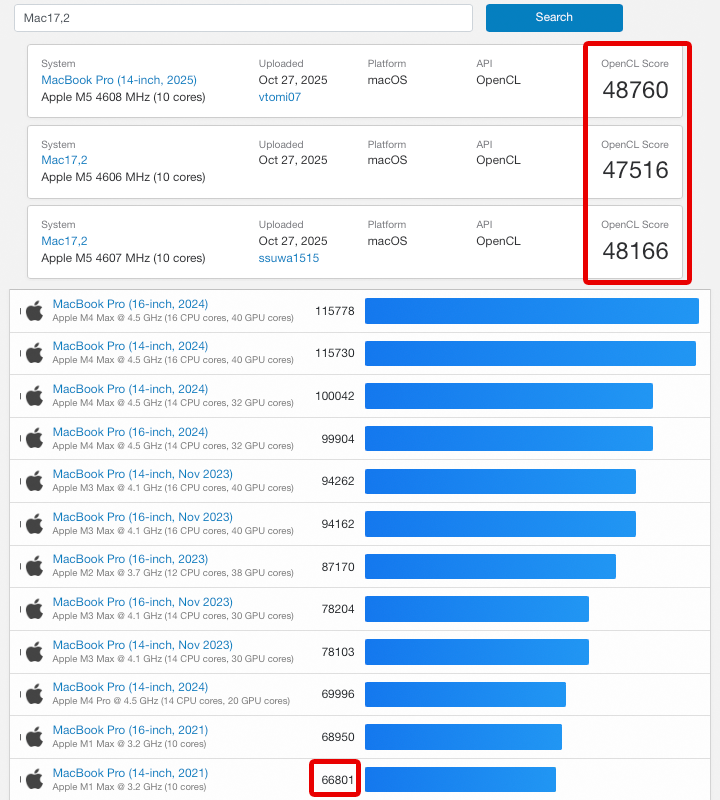
Task: Click the Apple icon in the 78204 score row
Action: (x=34, y=609)
